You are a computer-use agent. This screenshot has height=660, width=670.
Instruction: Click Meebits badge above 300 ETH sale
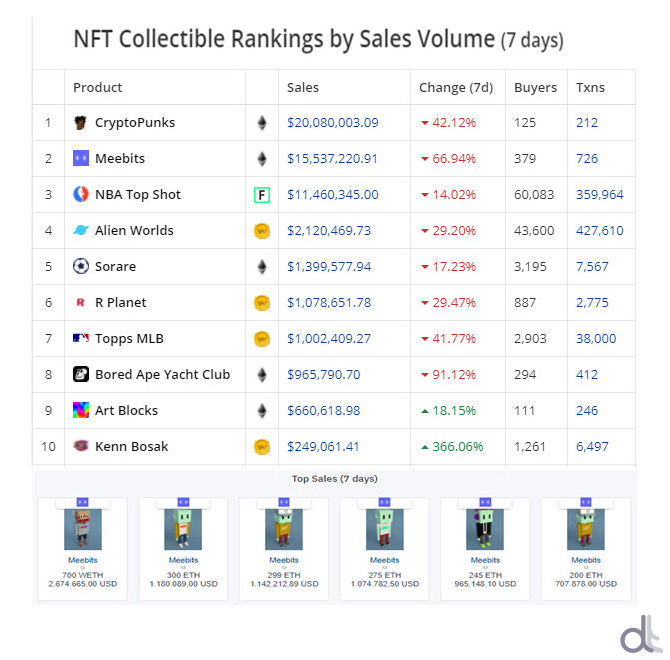[x=183, y=502]
